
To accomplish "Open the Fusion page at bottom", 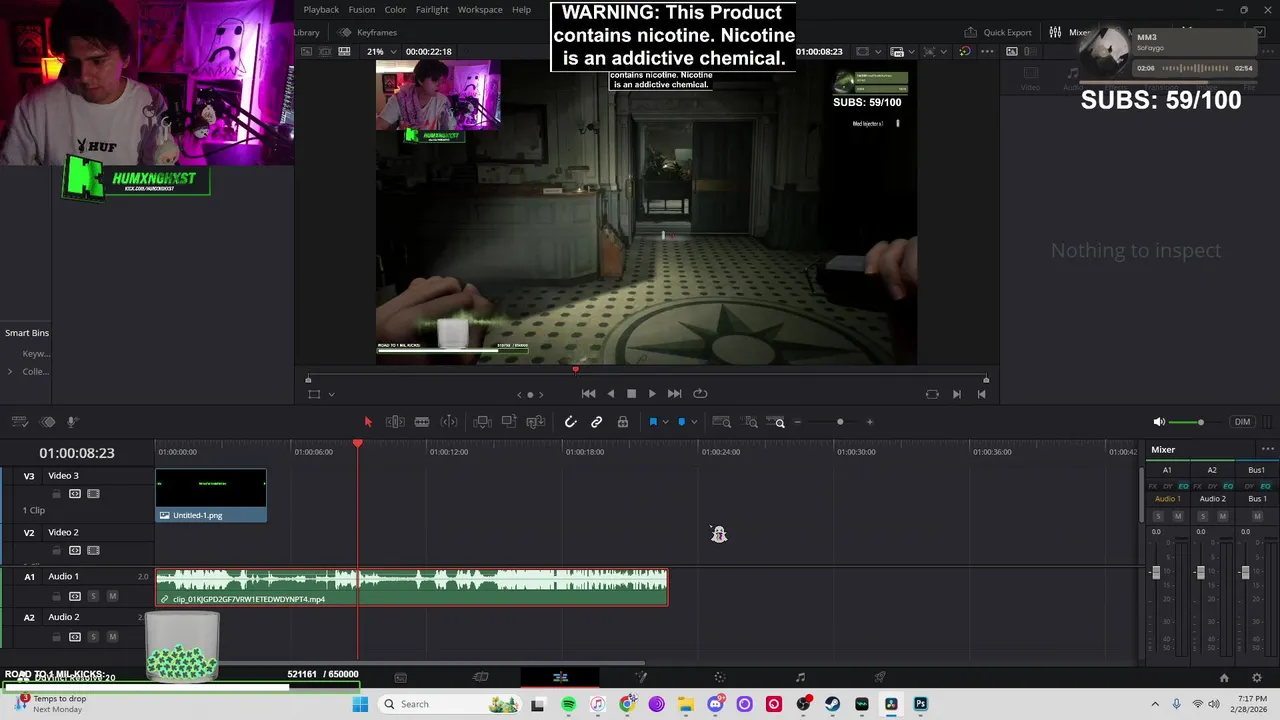I will coord(641,677).
